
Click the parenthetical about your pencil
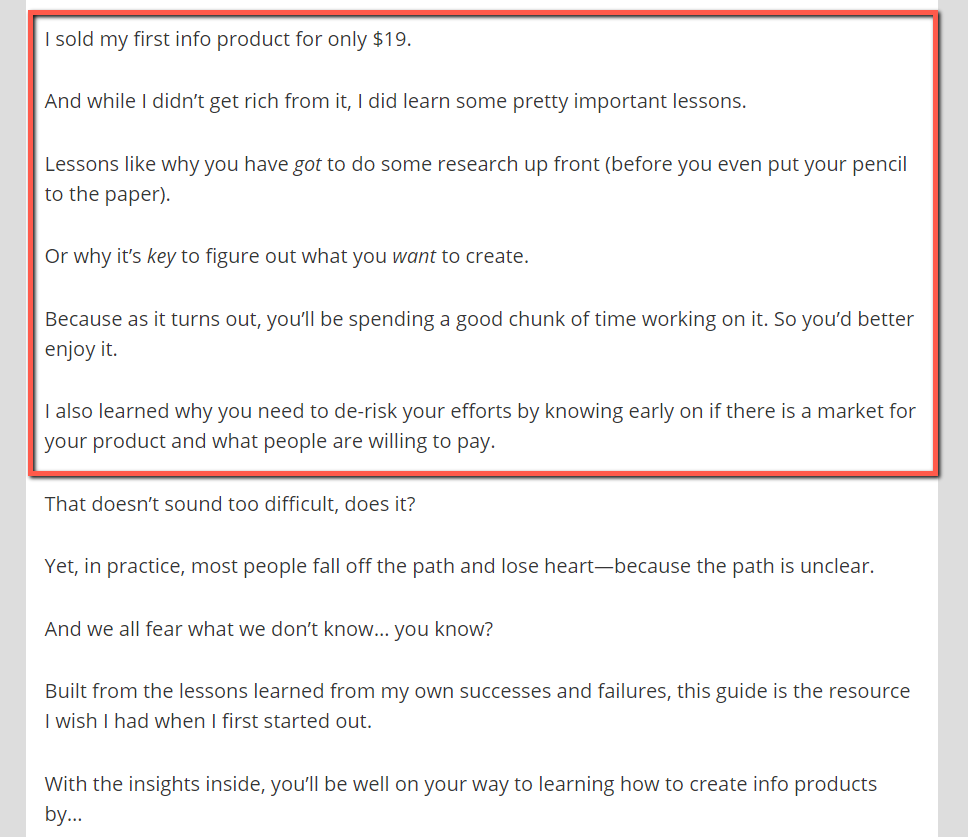click(x=756, y=164)
